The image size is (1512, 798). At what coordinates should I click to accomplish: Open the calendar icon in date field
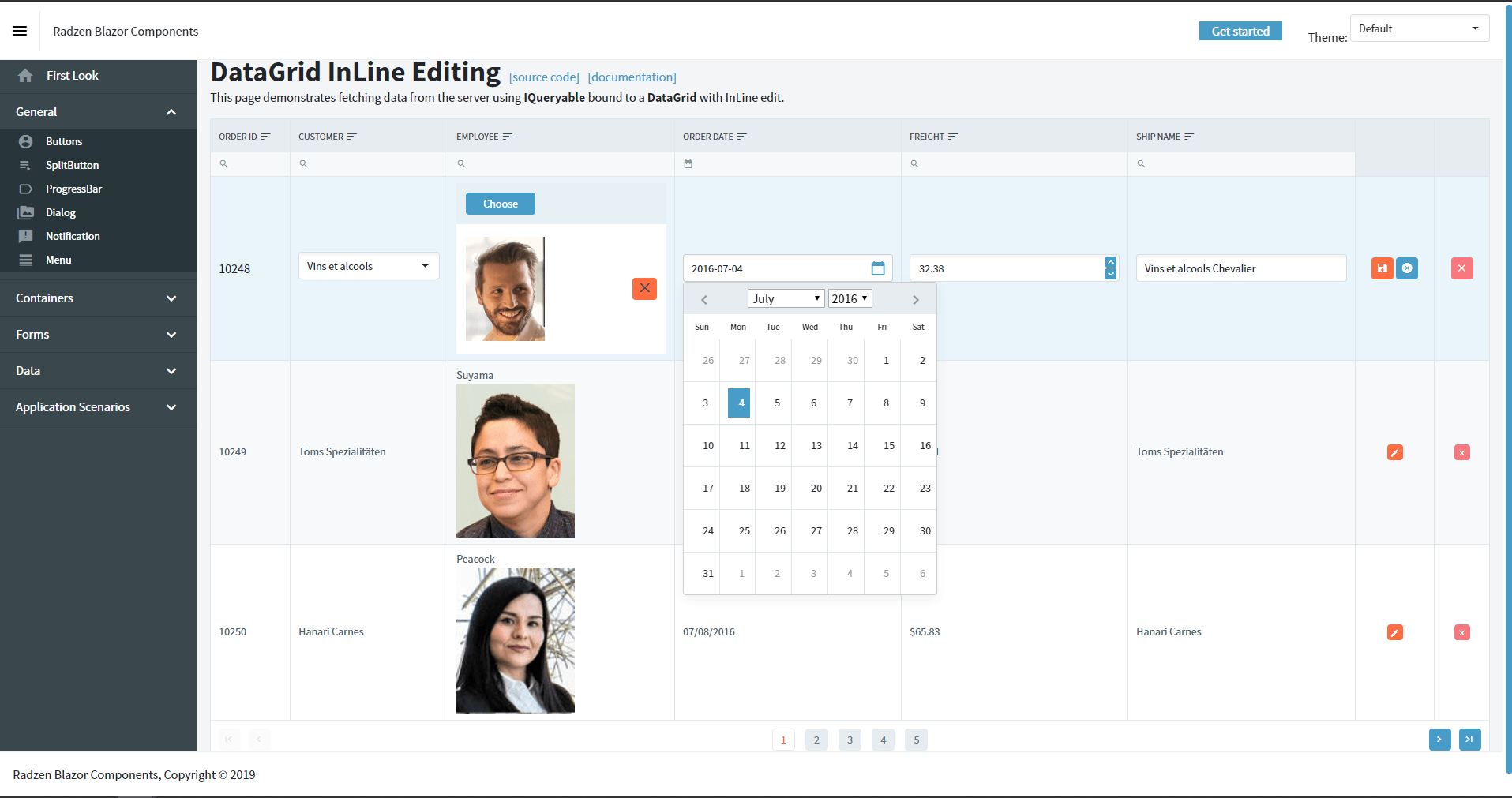pos(878,268)
